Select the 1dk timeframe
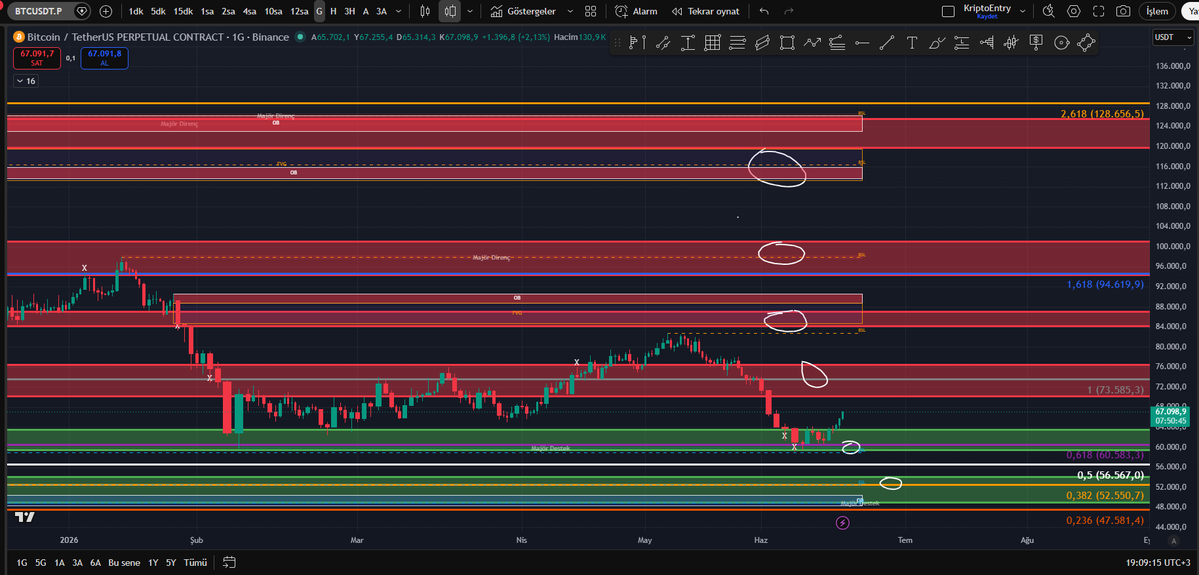The image size is (1199, 575). [135, 11]
